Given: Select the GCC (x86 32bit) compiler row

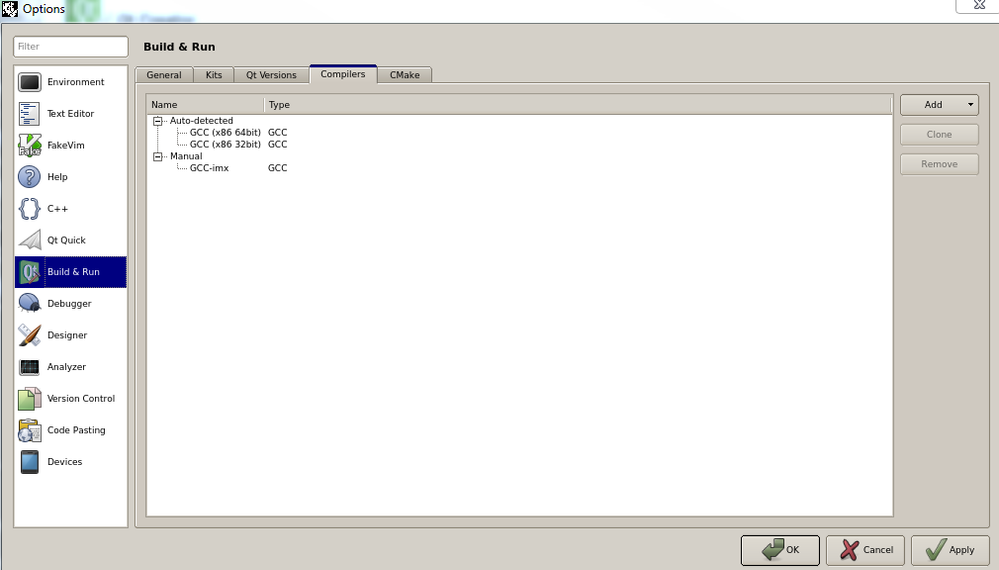Looking at the screenshot, I should point(225,145).
